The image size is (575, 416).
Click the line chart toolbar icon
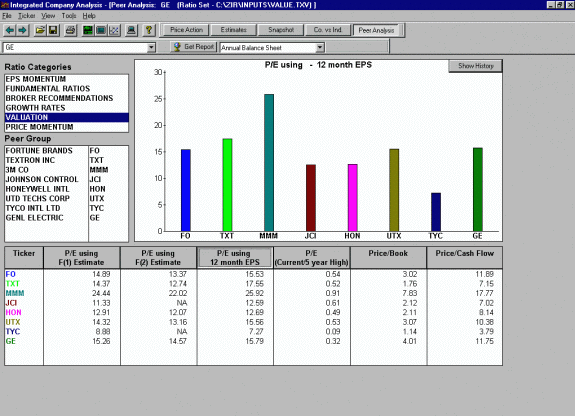point(114,30)
